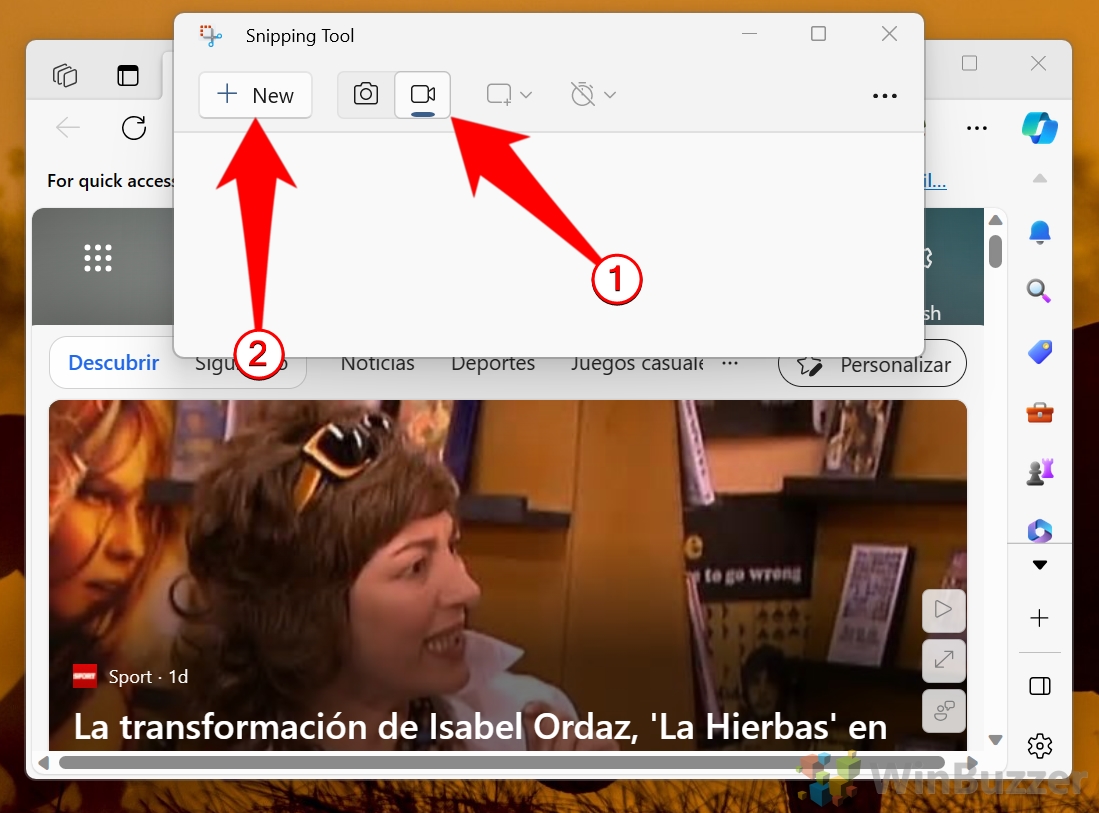Toggle the Edge sidebar panel icon
This screenshot has height=813, width=1099.
pos(1039,686)
